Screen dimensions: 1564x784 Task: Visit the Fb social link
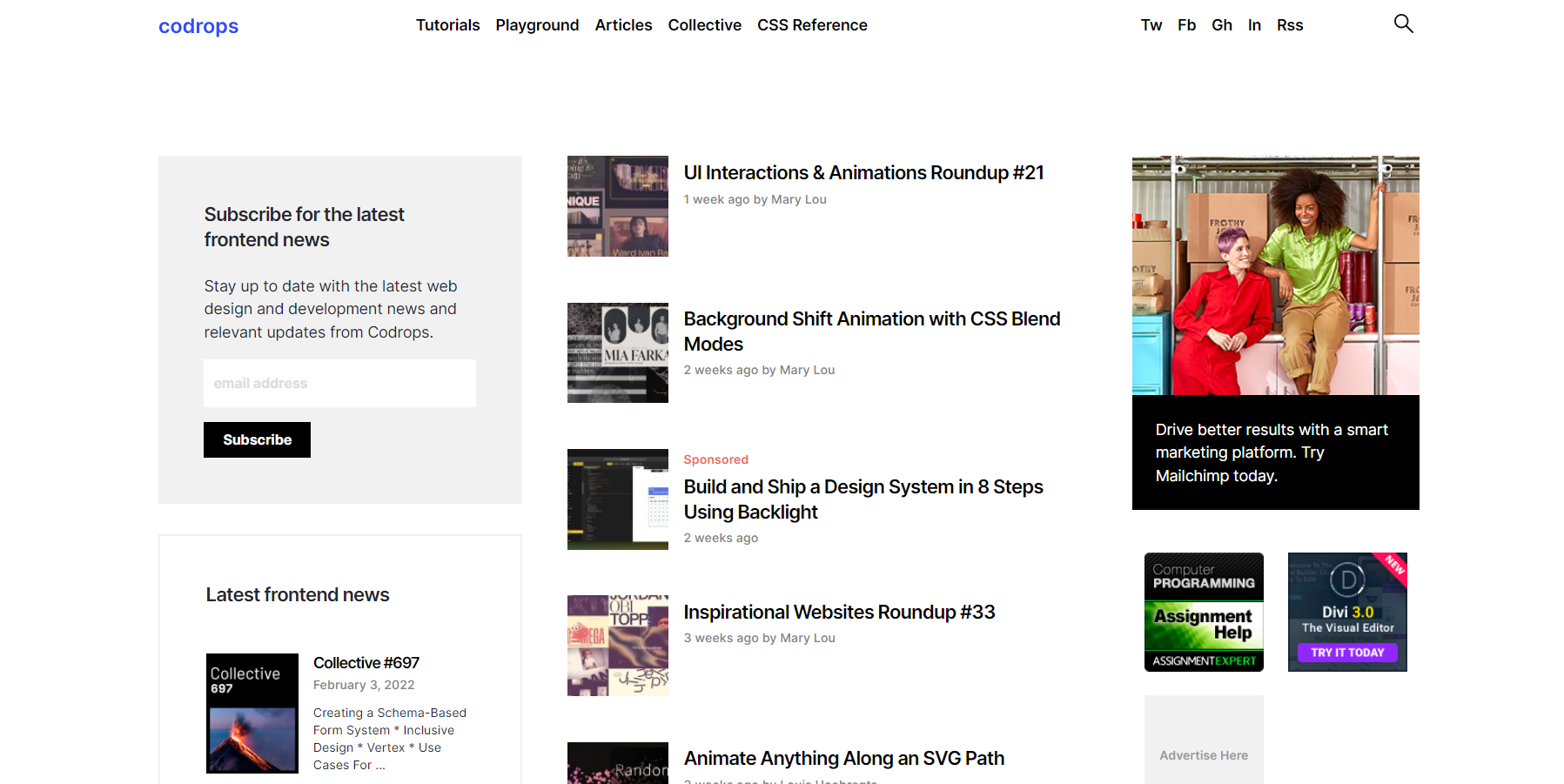click(1186, 25)
